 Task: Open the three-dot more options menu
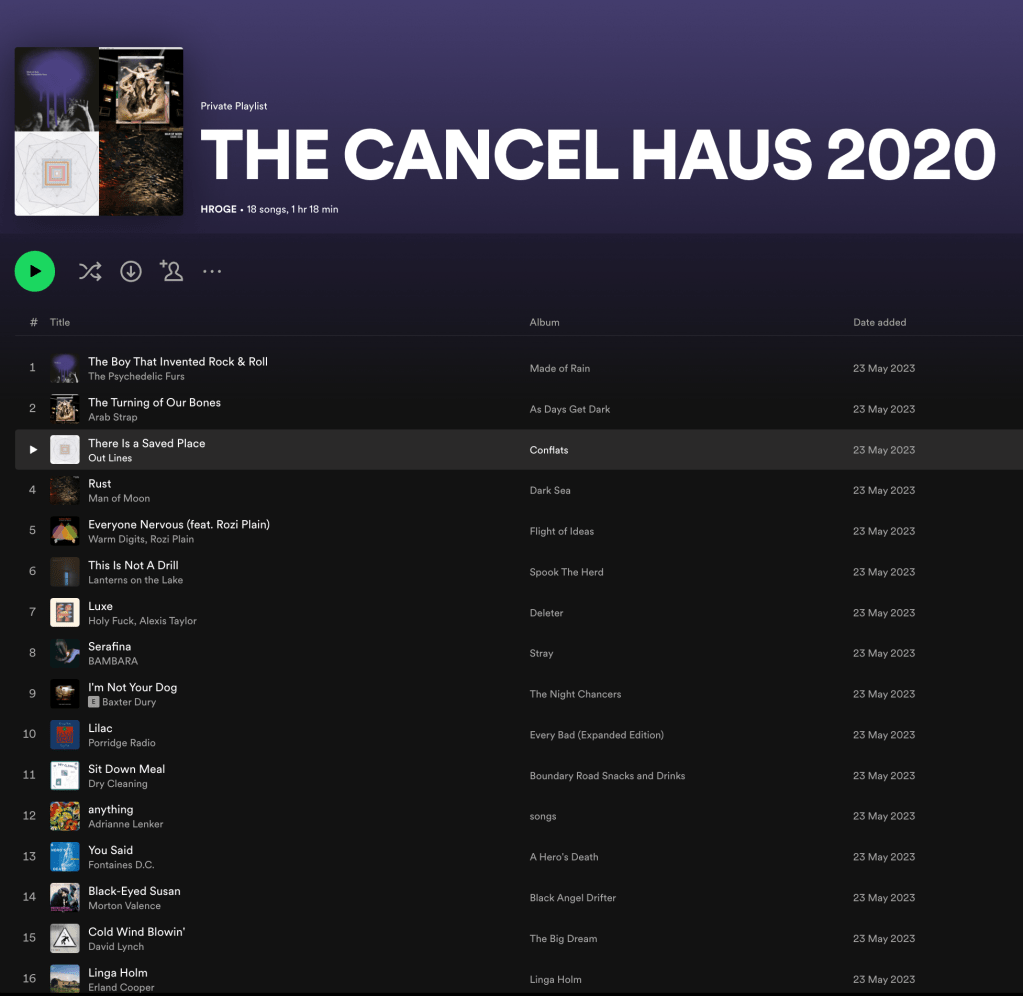tap(212, 271)
